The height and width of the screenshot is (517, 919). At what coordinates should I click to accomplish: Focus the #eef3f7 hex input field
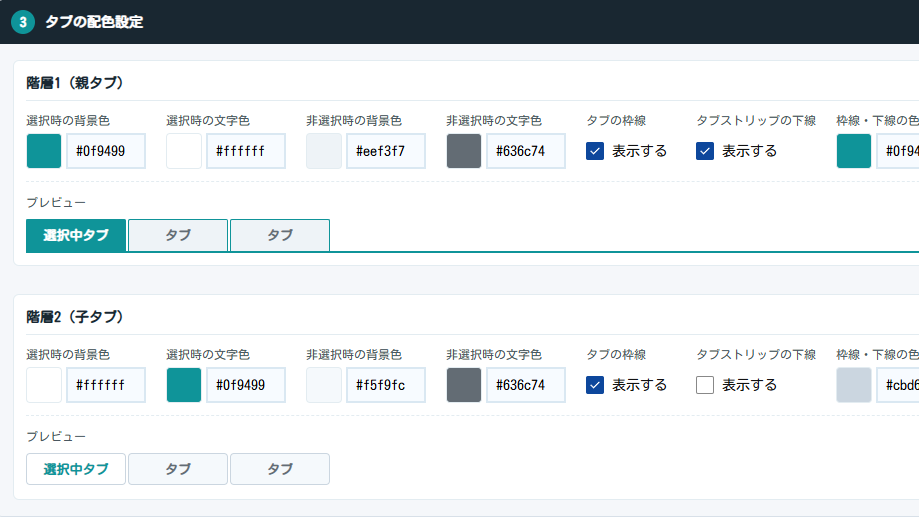(x=386, y=151)
